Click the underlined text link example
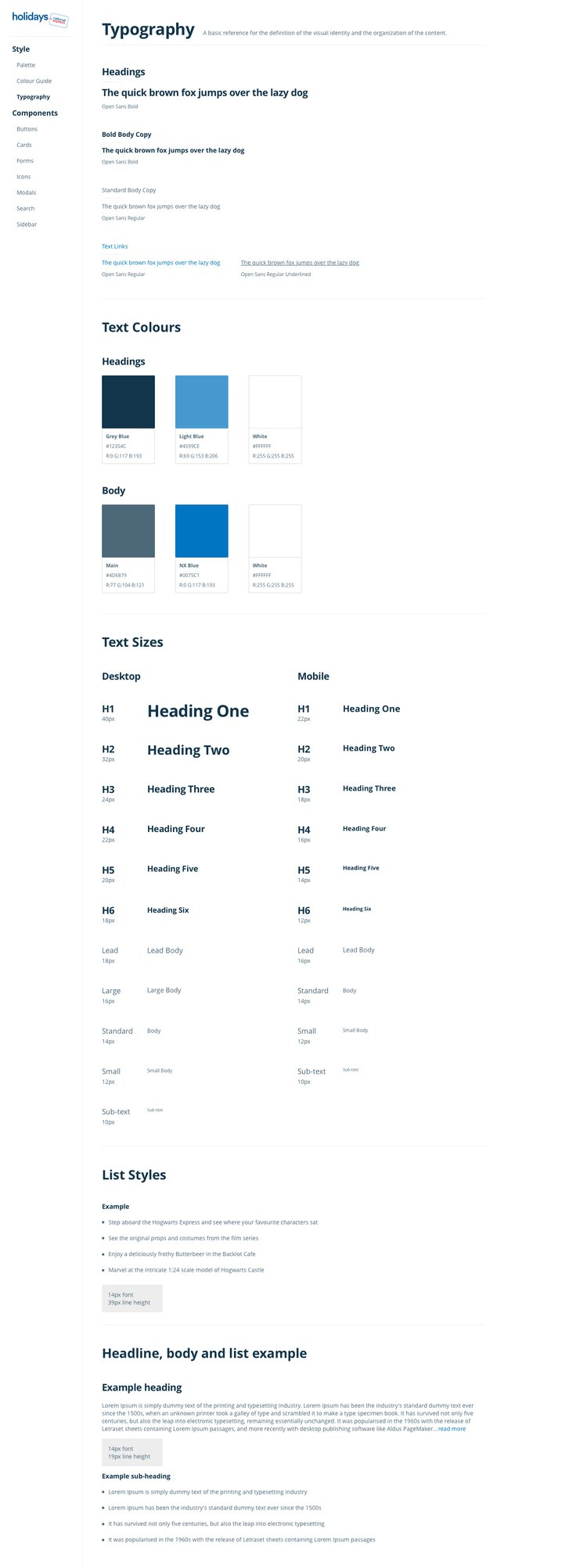The image size is (587, 1568). 300,263
